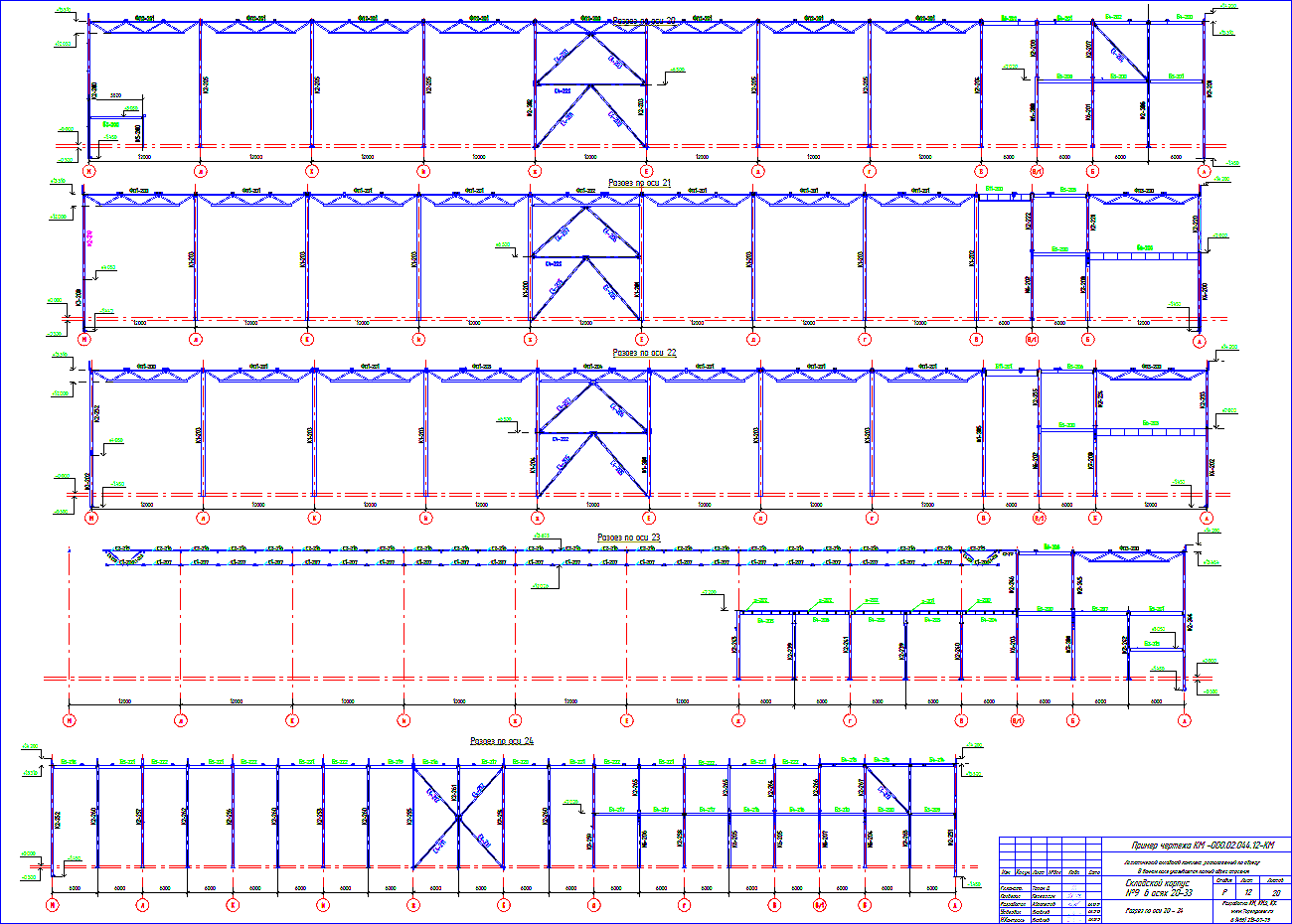Click the 'Разрез по оси 21' section title
This screenshot has height=924, width=1292.
[x=640, y=184]
